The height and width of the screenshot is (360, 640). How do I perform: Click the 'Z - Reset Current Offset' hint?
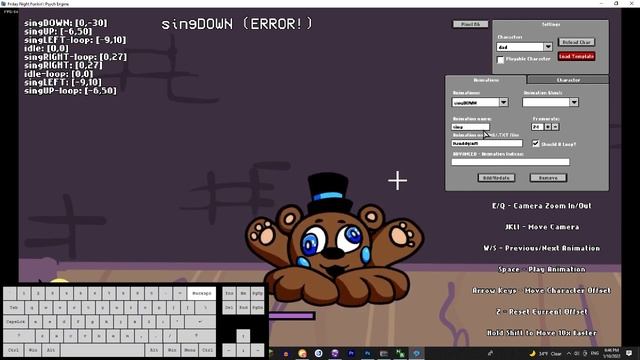(542, 312)
